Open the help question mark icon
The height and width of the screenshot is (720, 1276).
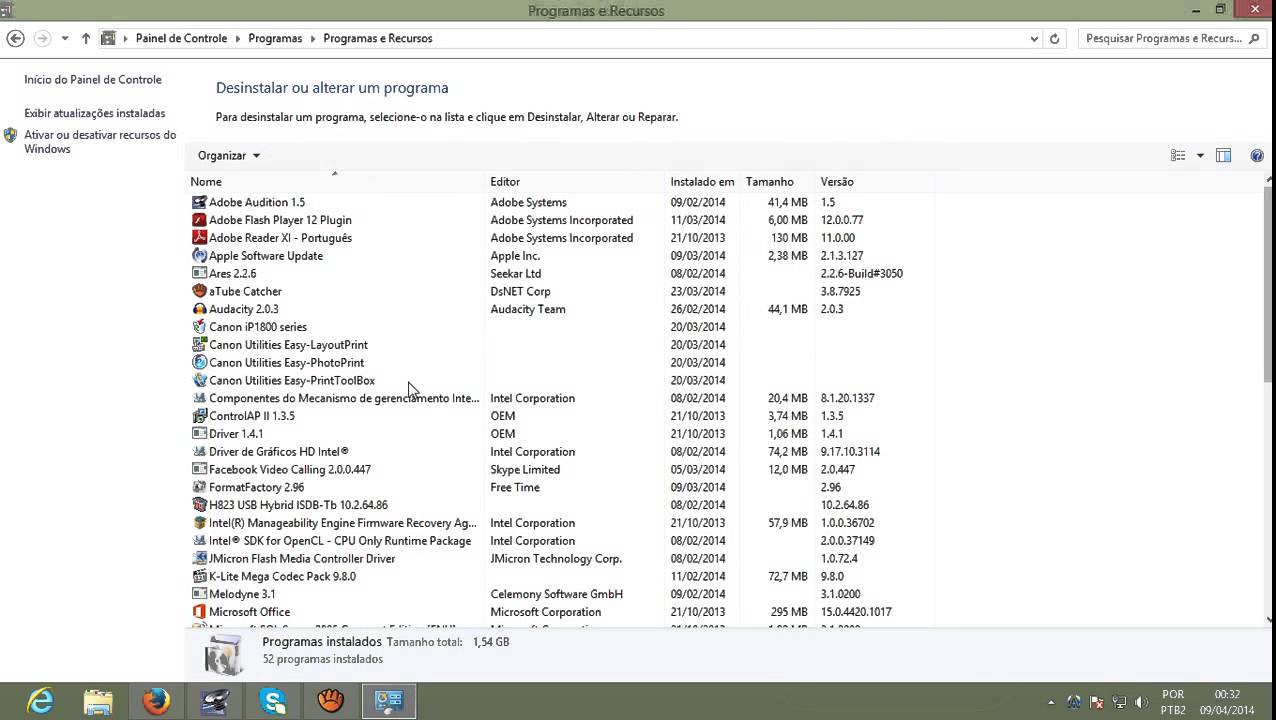1257,155
